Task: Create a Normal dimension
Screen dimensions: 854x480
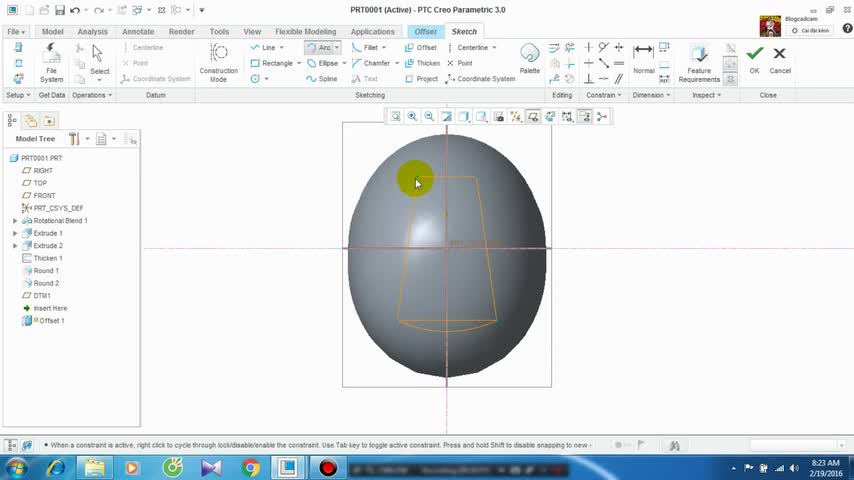Action: [643, 59]
